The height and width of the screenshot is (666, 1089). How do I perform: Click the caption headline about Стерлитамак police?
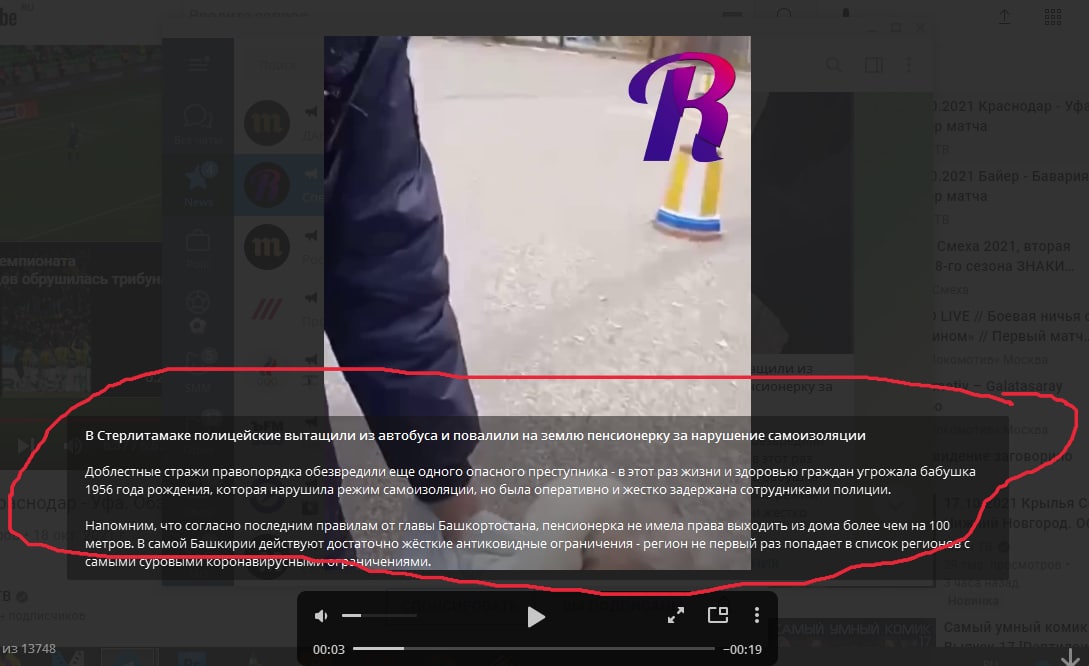coord(475,435)
